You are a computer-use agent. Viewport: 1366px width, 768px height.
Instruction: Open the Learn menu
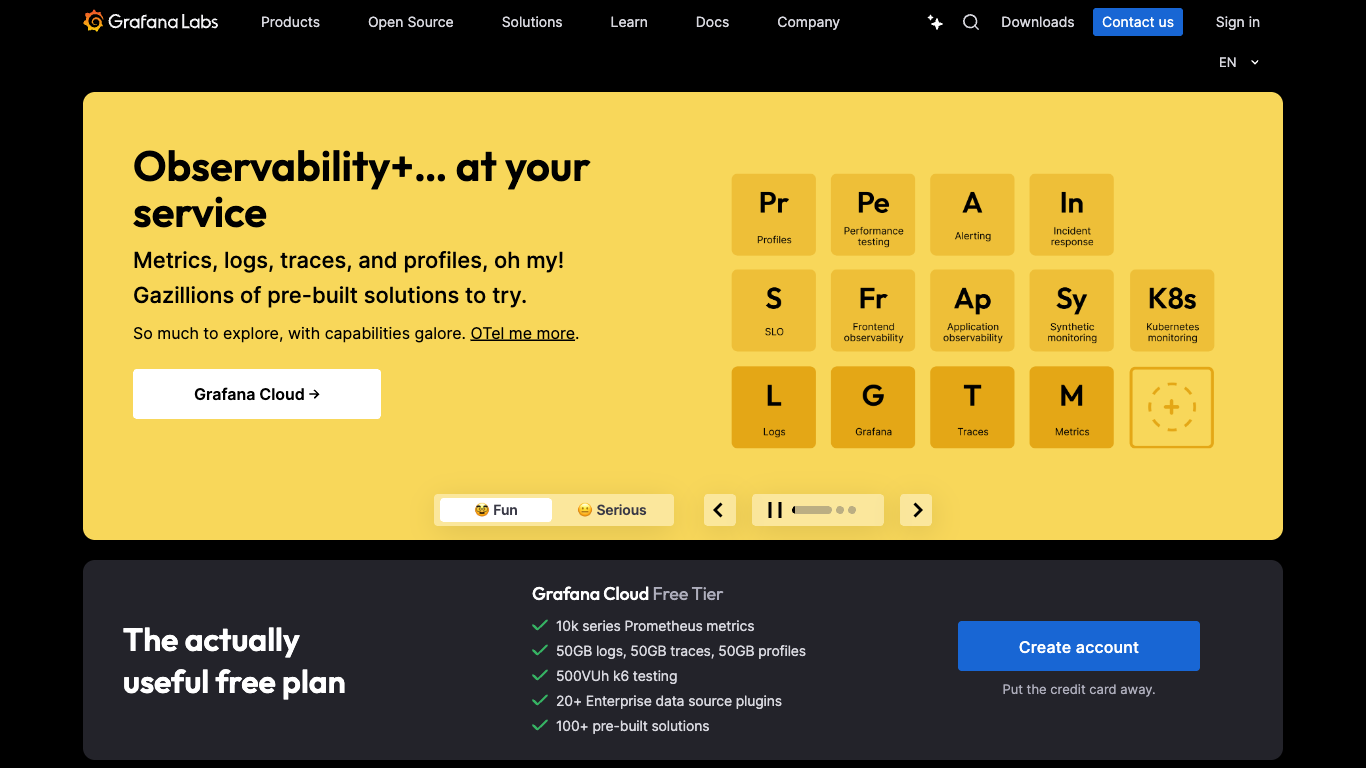pos(629,22)
